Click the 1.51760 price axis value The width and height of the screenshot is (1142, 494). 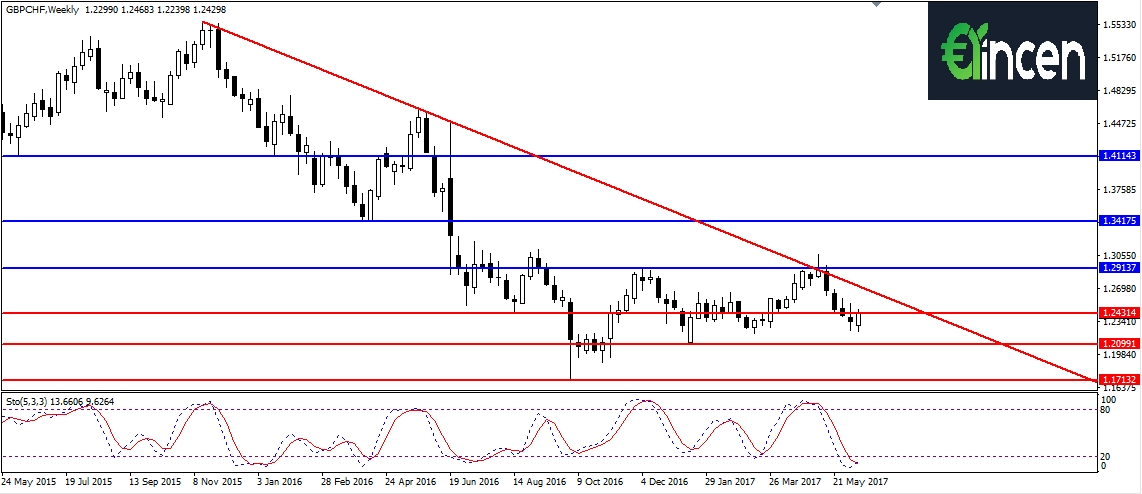pos(1119,58)
